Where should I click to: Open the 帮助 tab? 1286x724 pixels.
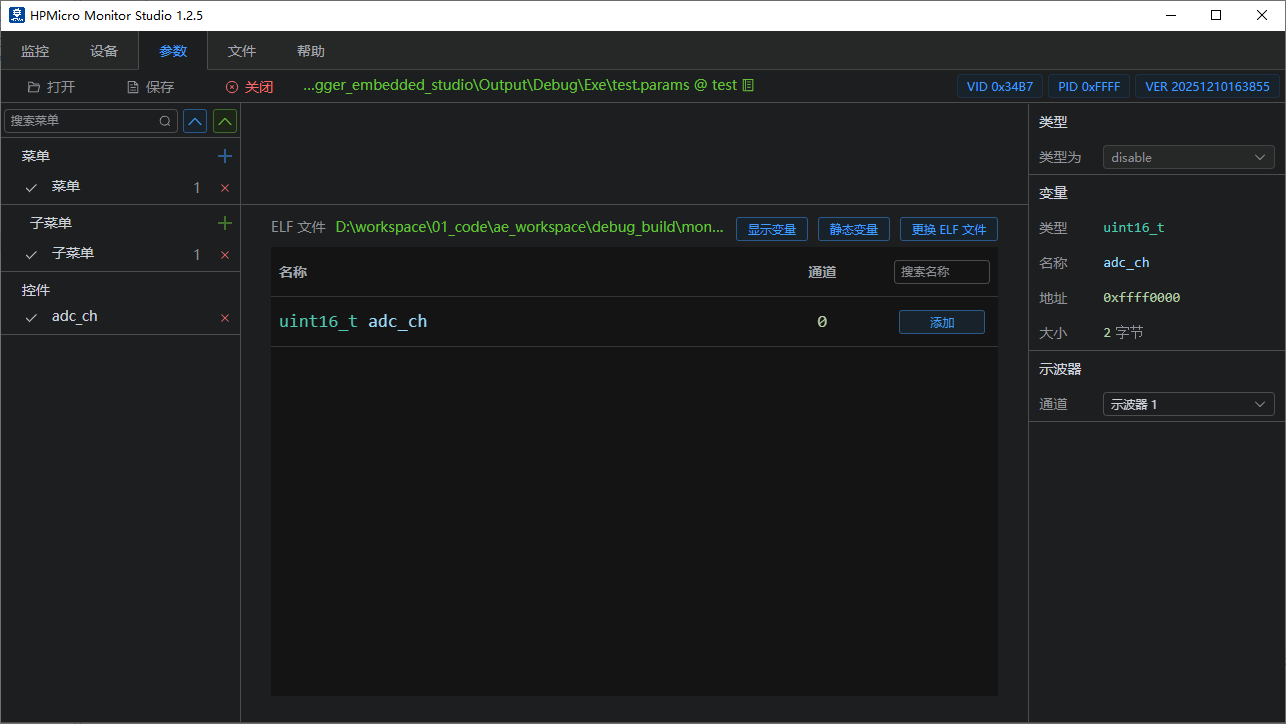point(311,51)
